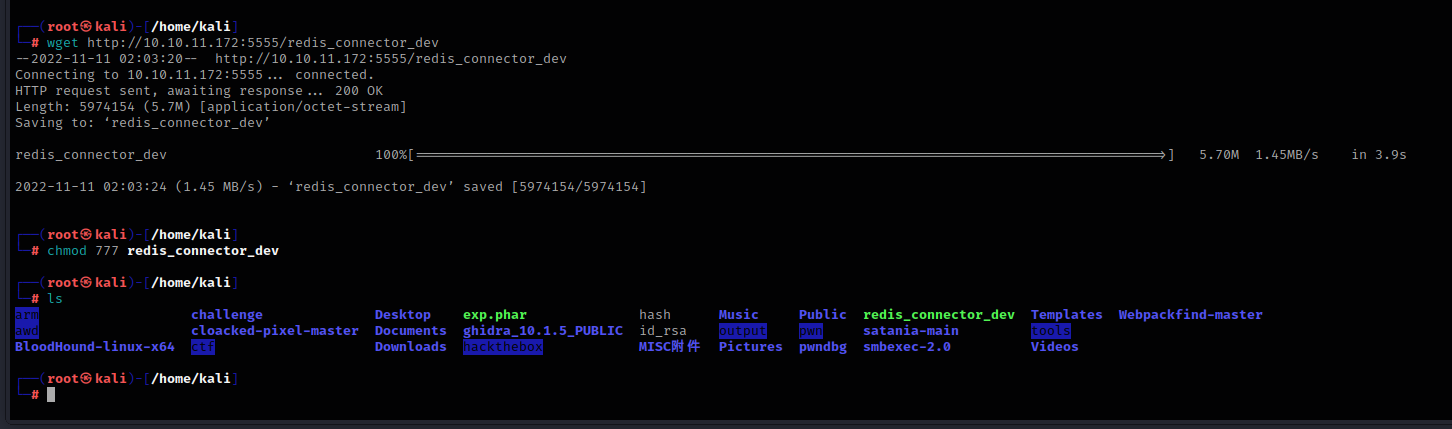Click the highlighted 'hackthebox' directory entry
Viewport: 1452px width, 429px height.
(503, 347)
